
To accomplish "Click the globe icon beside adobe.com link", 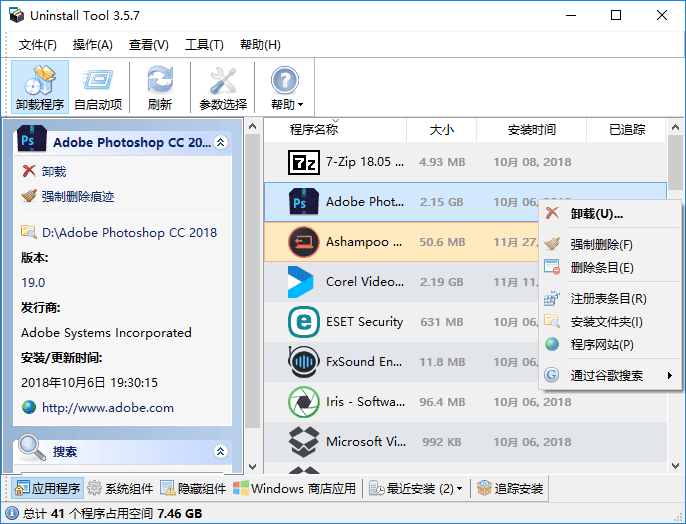I will [x=29, y=407].
